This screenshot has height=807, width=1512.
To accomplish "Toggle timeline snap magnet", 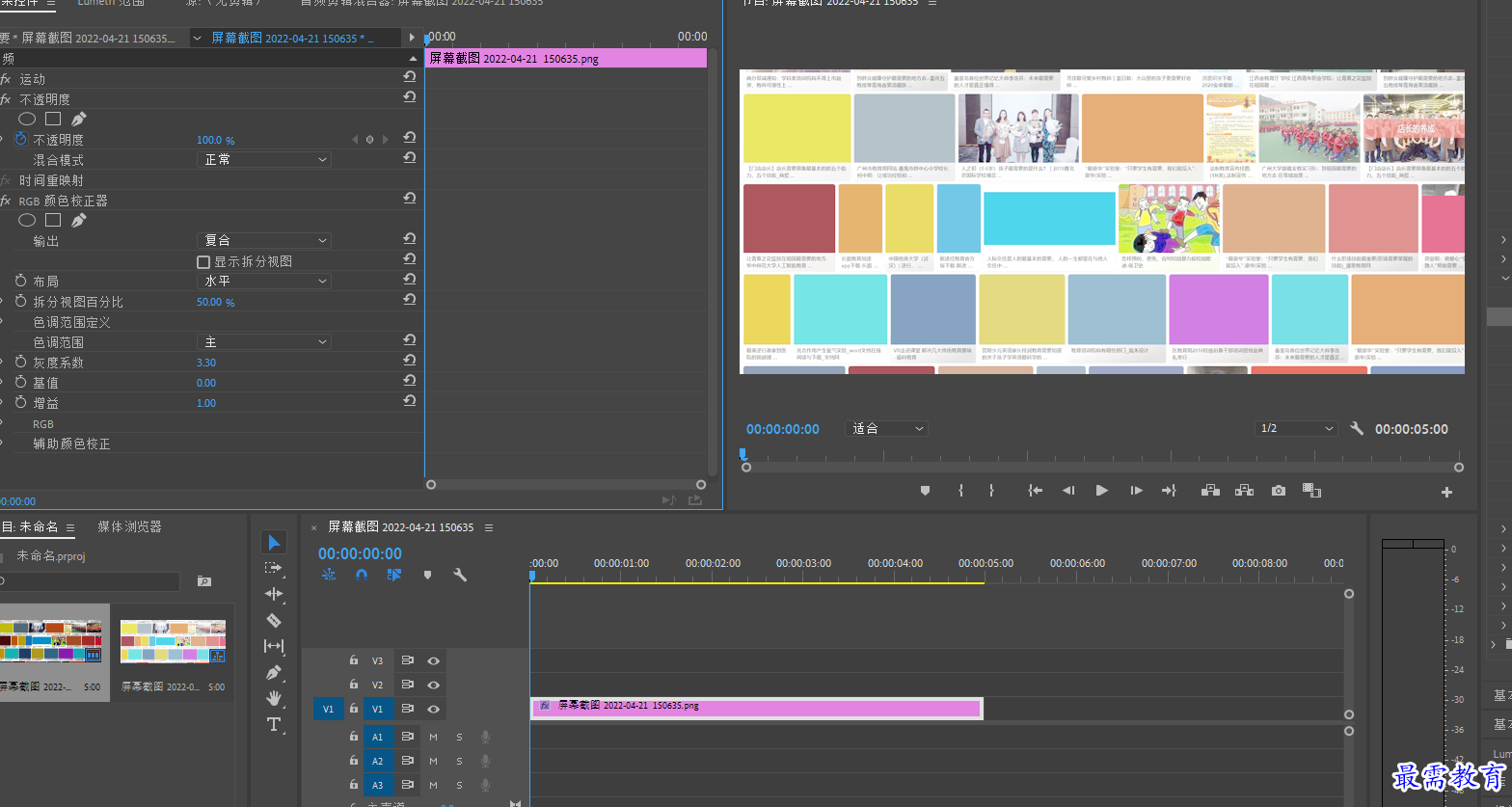I will [362, 575].
